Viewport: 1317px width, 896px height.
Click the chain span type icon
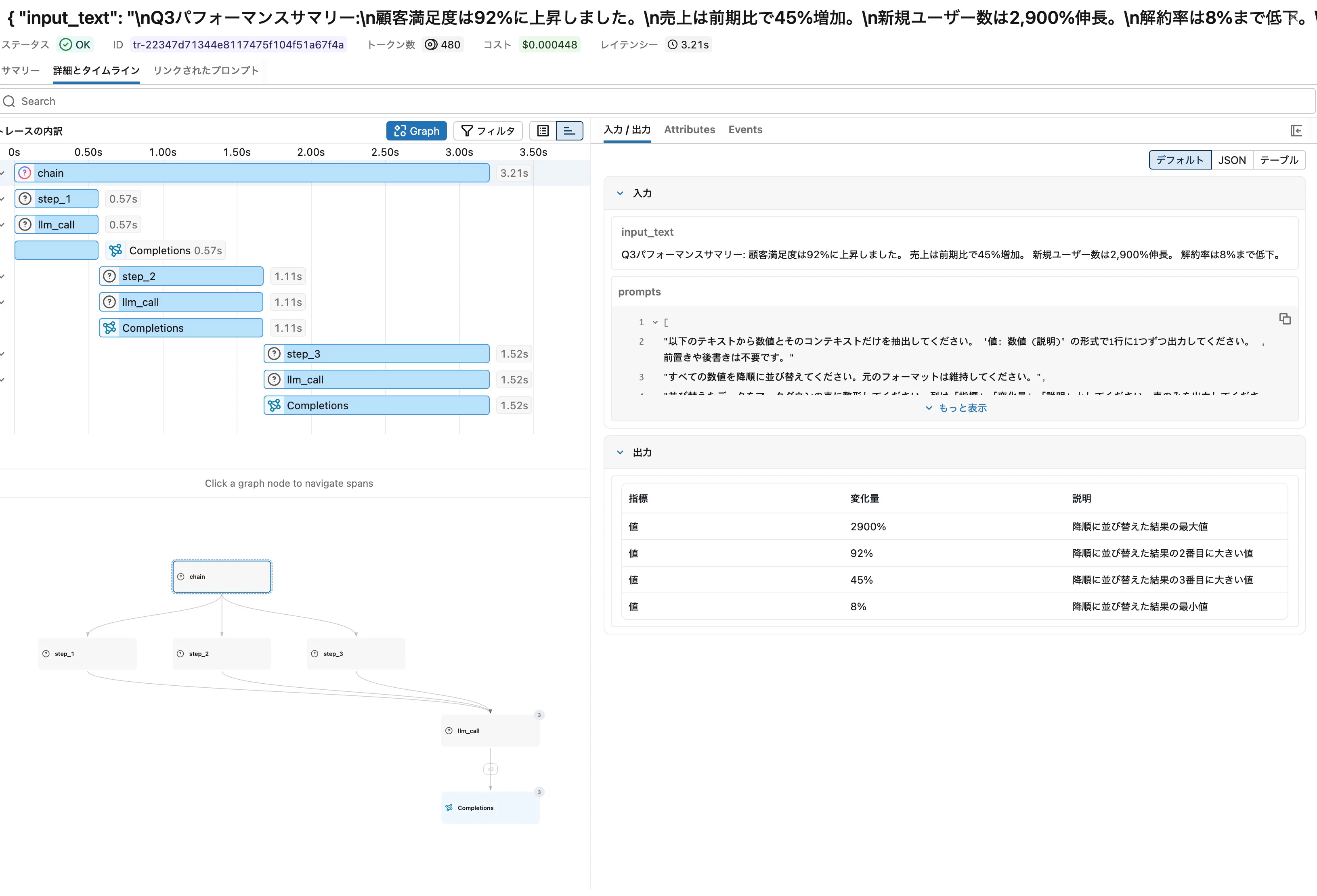pos(25,173)
